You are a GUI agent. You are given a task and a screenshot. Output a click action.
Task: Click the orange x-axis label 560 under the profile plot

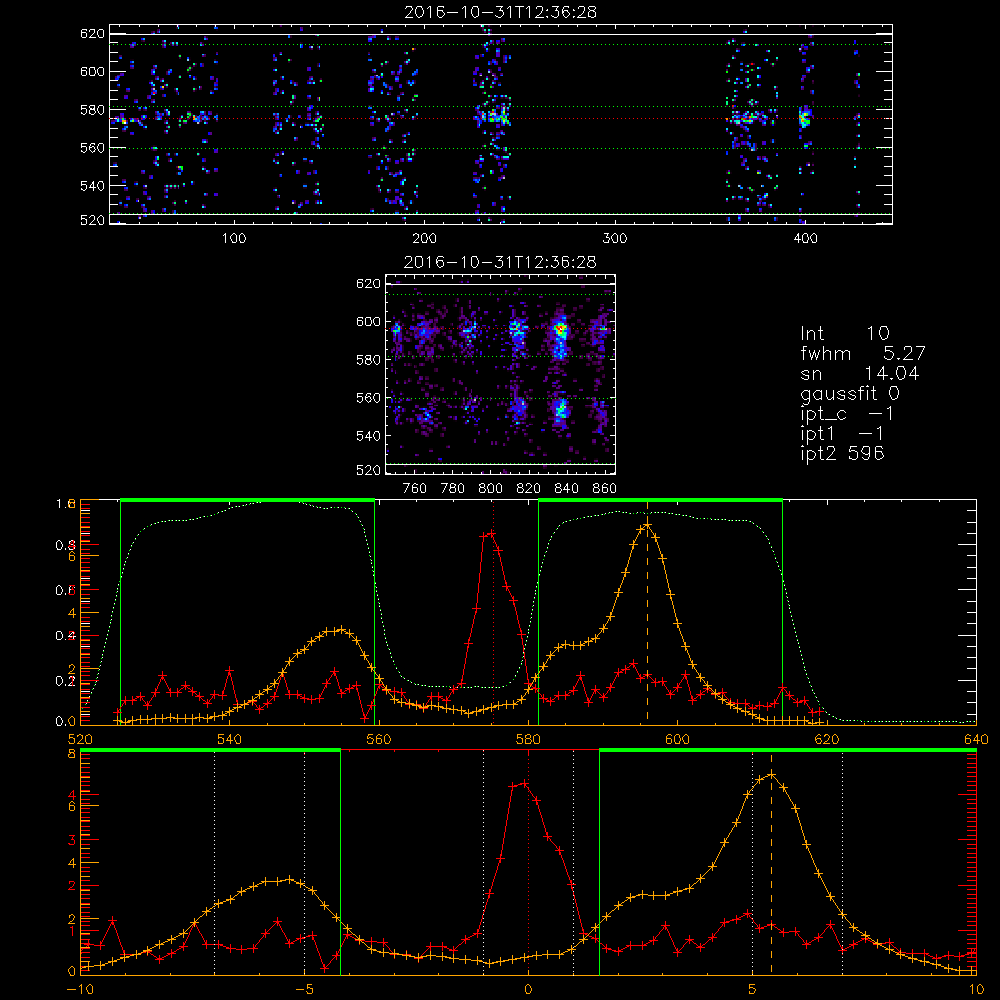click(378, 739)
